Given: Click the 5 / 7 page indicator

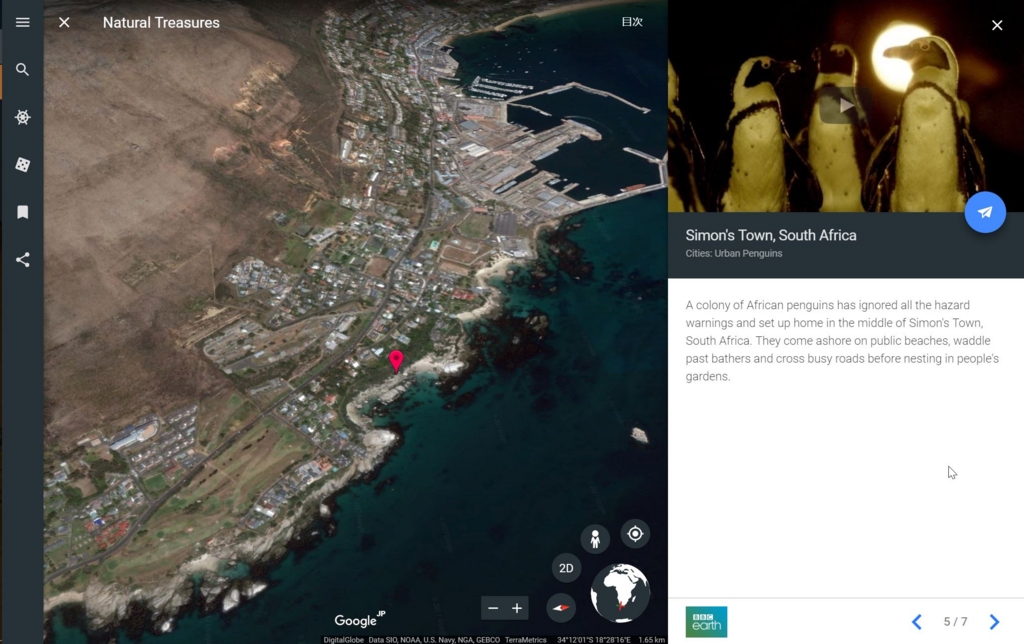Looking at the screenshot, I should tap(955, 622).
